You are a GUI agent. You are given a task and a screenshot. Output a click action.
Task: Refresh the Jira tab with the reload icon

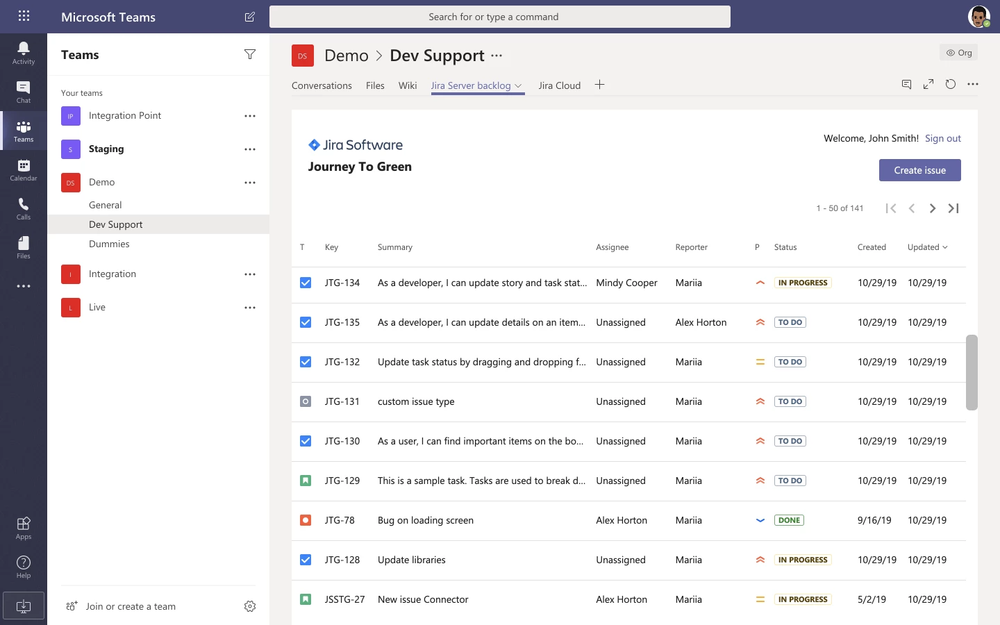(x=950, y=85)
